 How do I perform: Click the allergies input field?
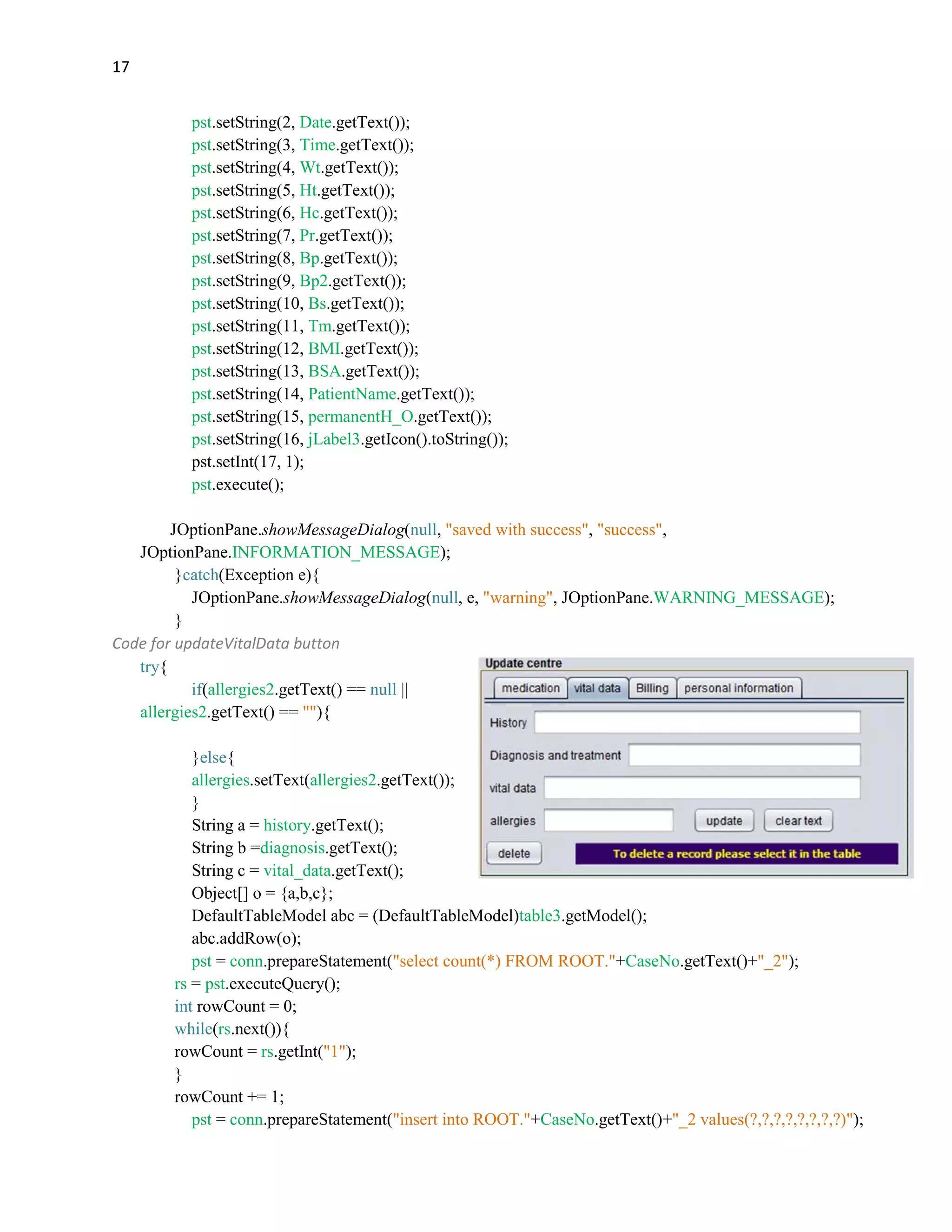(608, 820)
